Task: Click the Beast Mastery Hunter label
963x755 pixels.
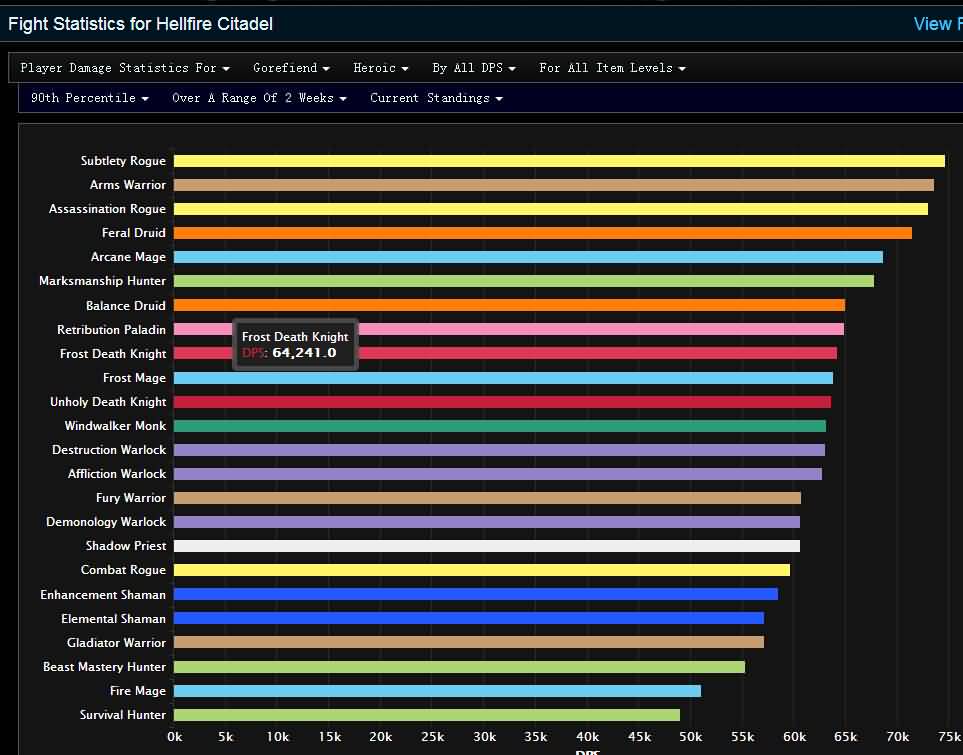Action: [x=104, y=667]
